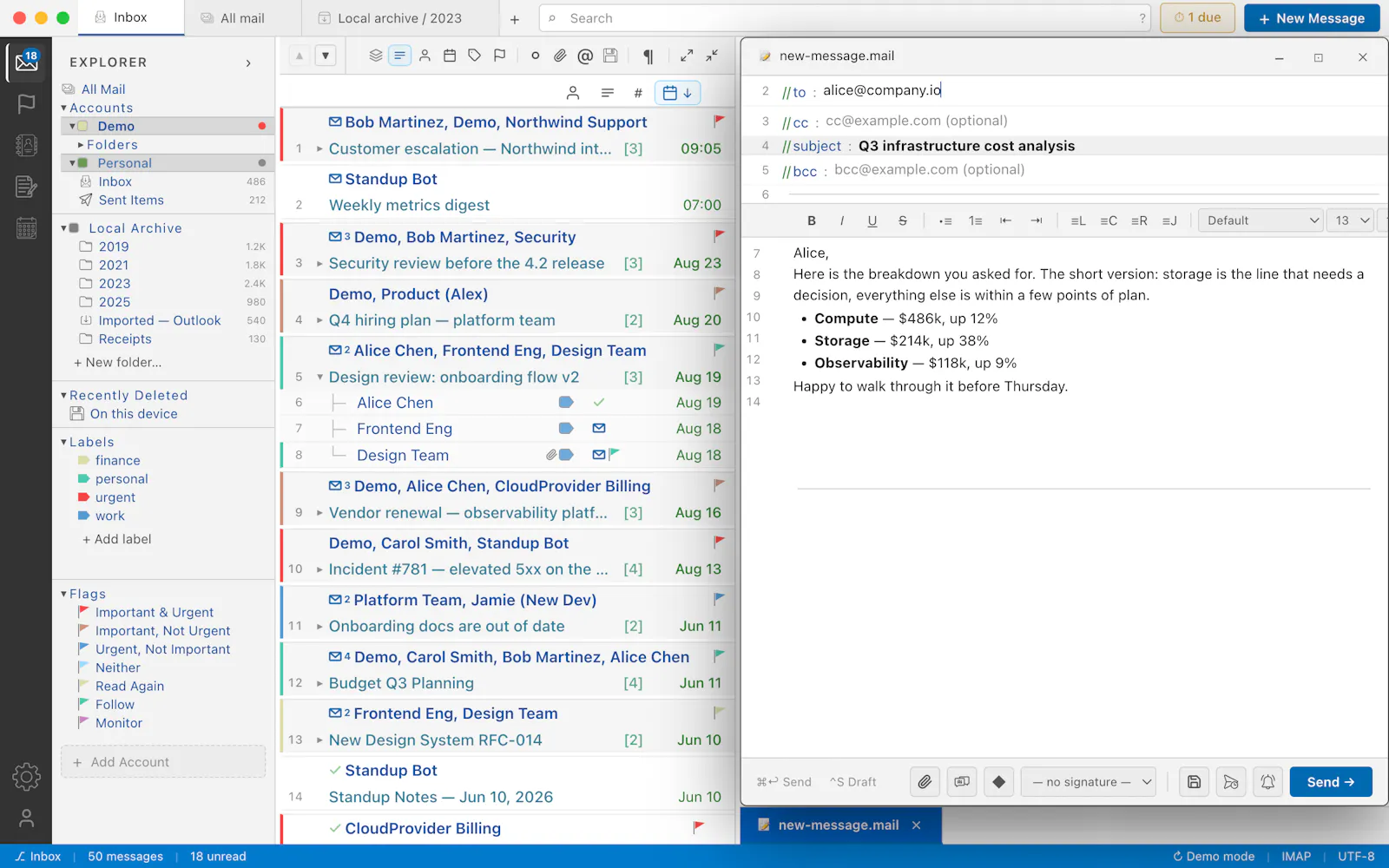Switch to the Local archive / 2023 tab

pos(399,18)
